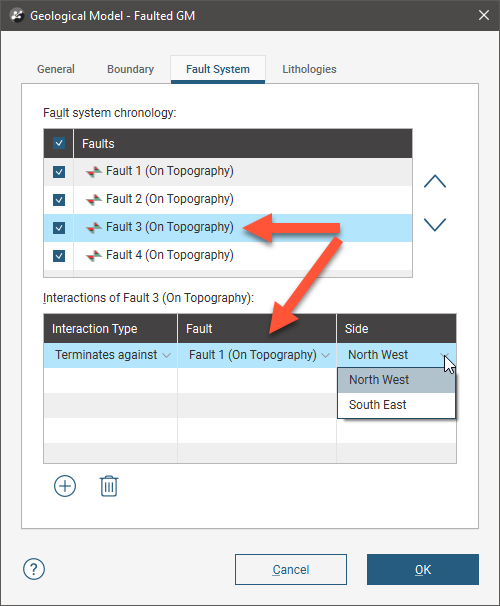Open help with question mark icon

pos(34,569)
